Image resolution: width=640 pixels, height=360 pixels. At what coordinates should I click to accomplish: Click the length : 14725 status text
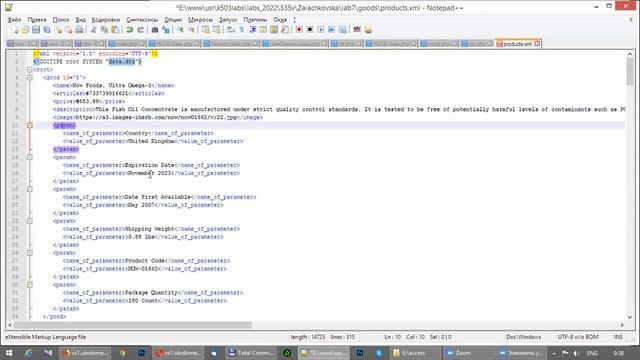[308, 337]
